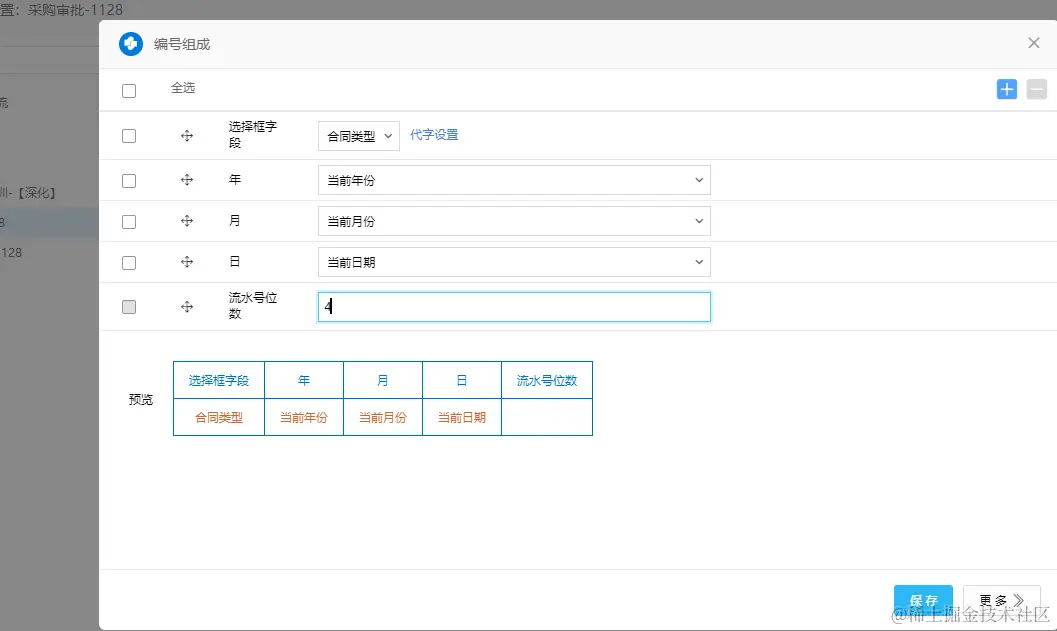
Task: Click preview header cell 流水号位数
Action: pyautogui.click(x=547, y=380)
